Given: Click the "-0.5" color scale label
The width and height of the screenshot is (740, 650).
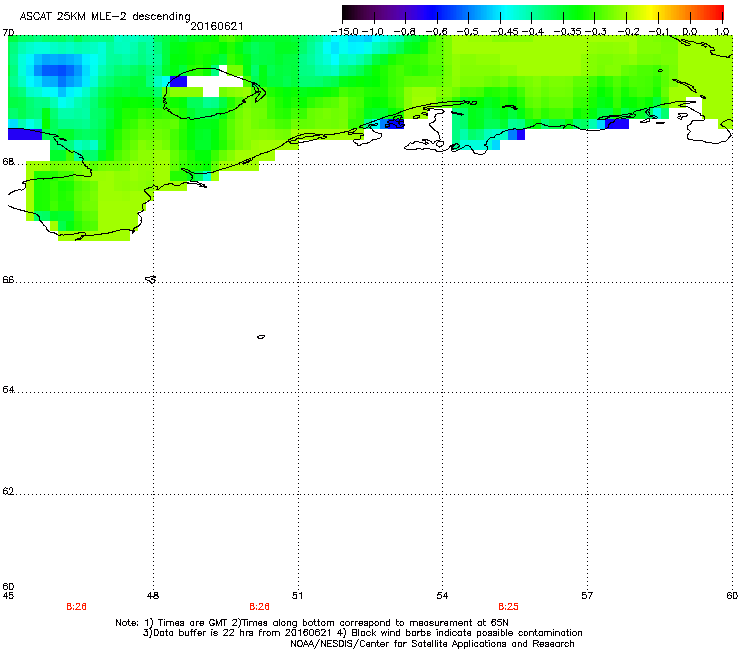Looking at the screenshot, I should pyautogui.click(x=468, y=32).
